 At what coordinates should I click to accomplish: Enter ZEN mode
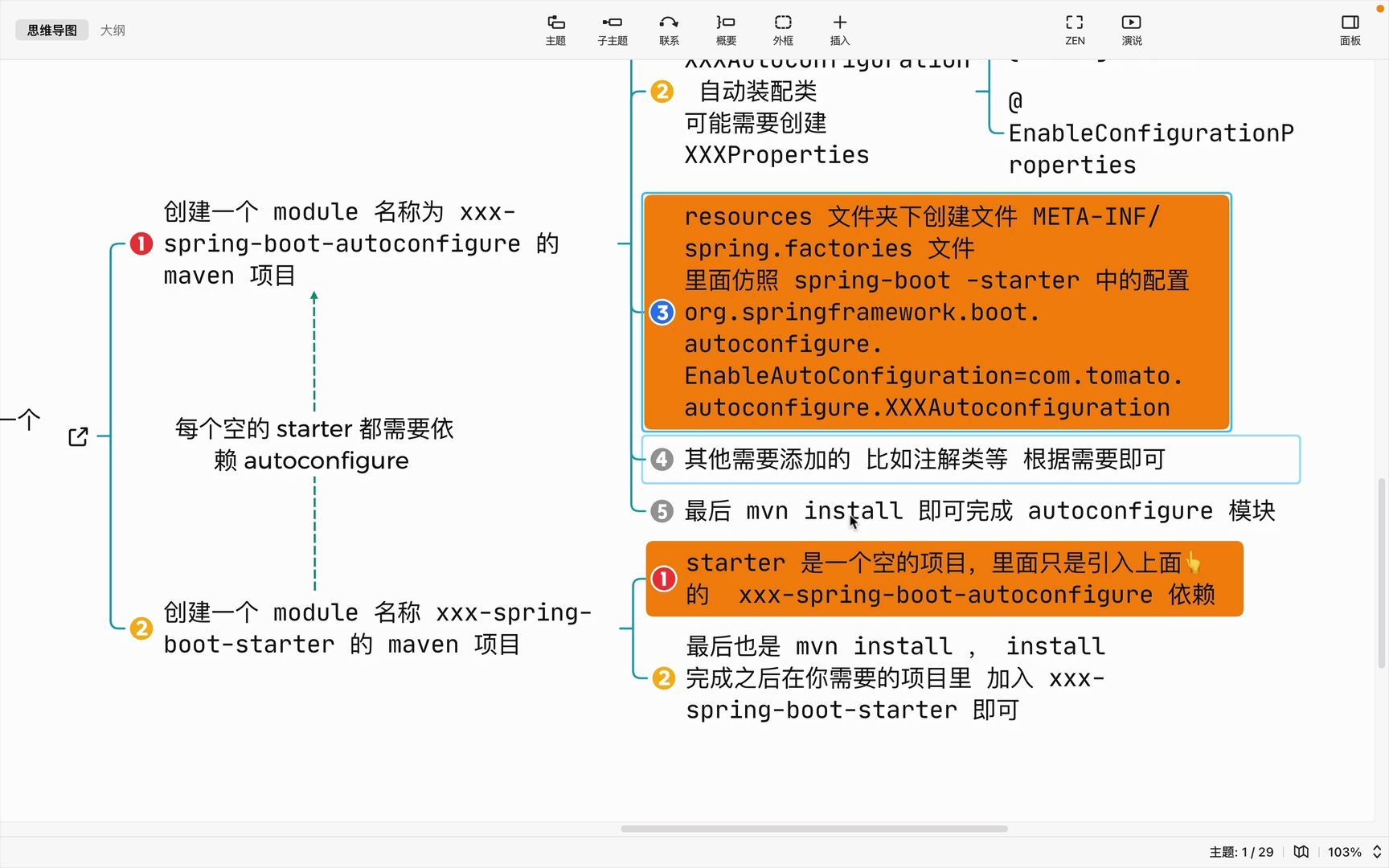[x=1075, y=30]
